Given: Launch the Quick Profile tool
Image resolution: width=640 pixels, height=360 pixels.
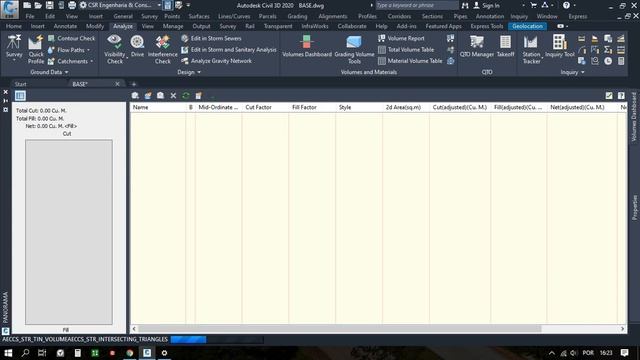Looking at the screenshot, I should click(36, 49).
